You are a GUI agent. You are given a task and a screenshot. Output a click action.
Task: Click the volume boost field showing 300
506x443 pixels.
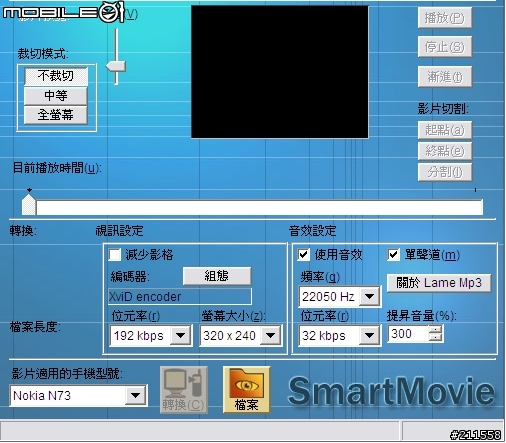pos(408,334)
